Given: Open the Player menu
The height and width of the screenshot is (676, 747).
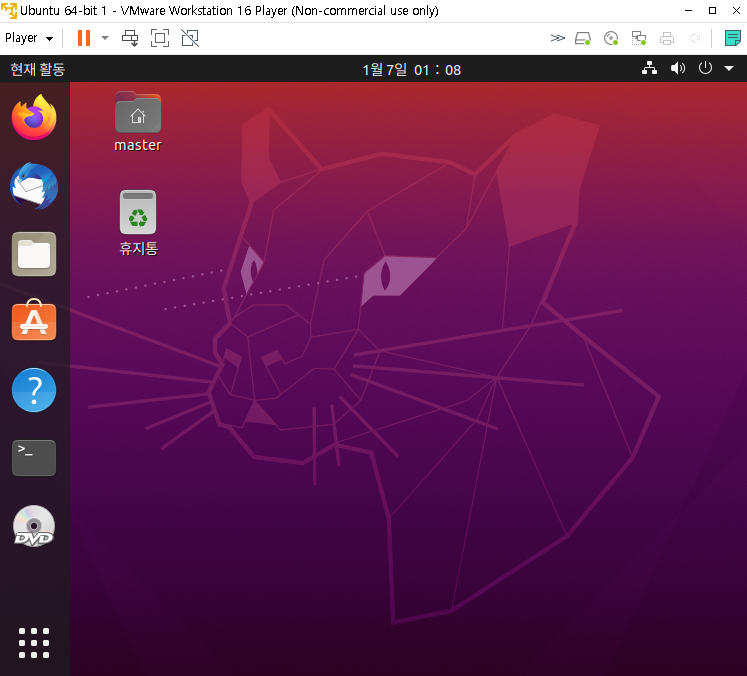Looking at the screenshot, I should click(29, 38).
